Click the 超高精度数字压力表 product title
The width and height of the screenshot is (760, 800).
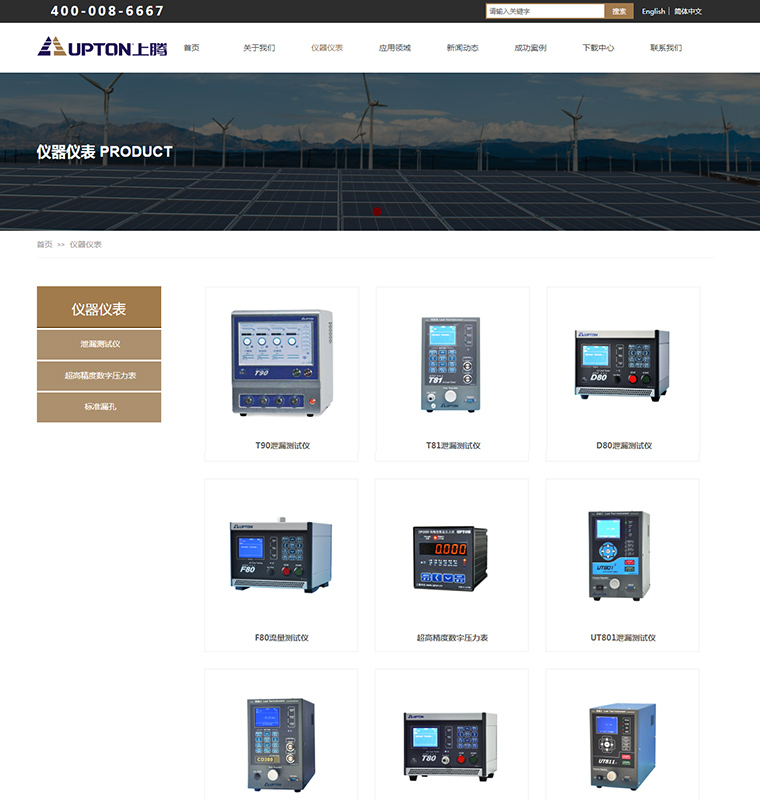coord(452,638)
